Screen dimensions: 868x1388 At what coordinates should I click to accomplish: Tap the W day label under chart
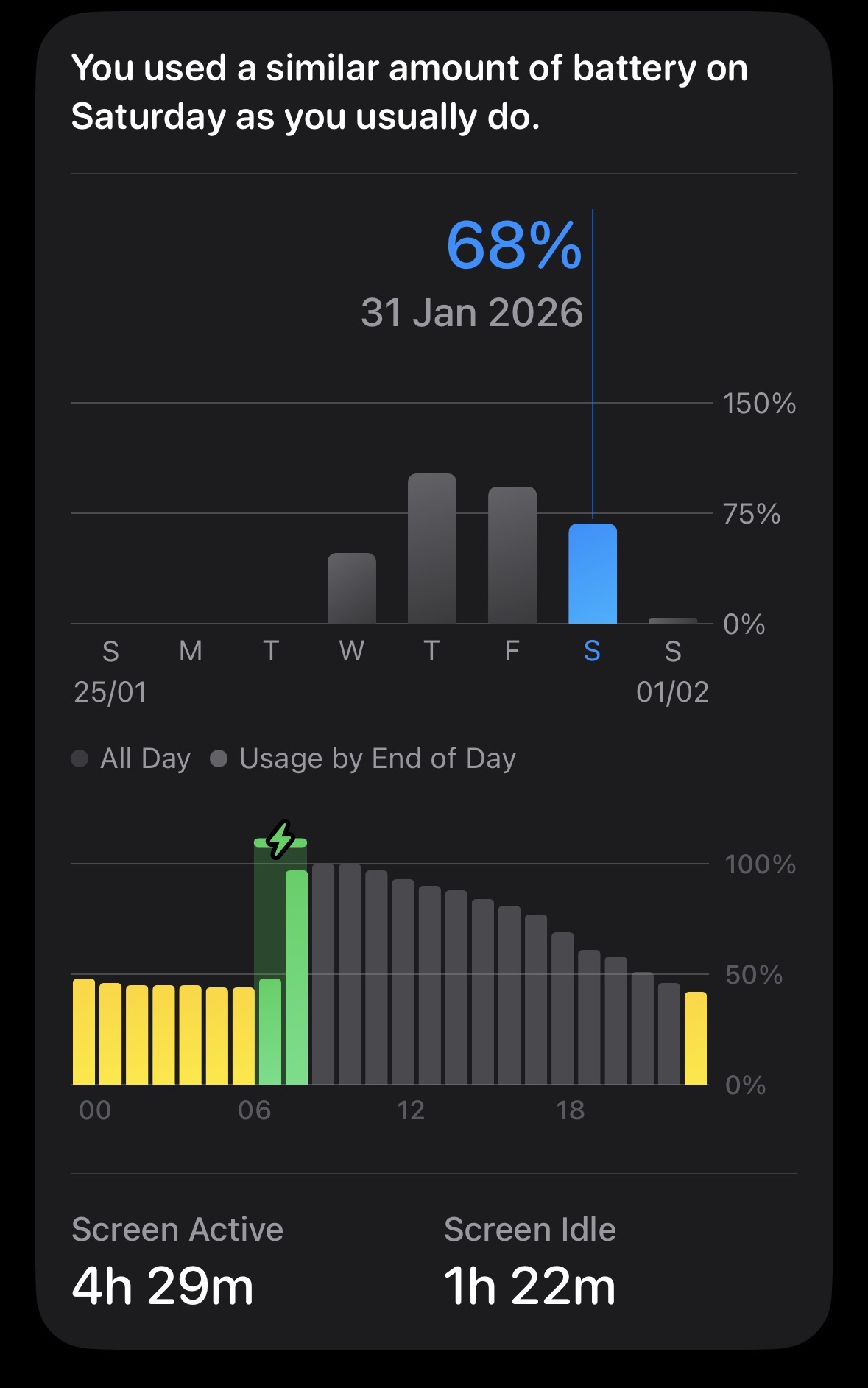352,651
